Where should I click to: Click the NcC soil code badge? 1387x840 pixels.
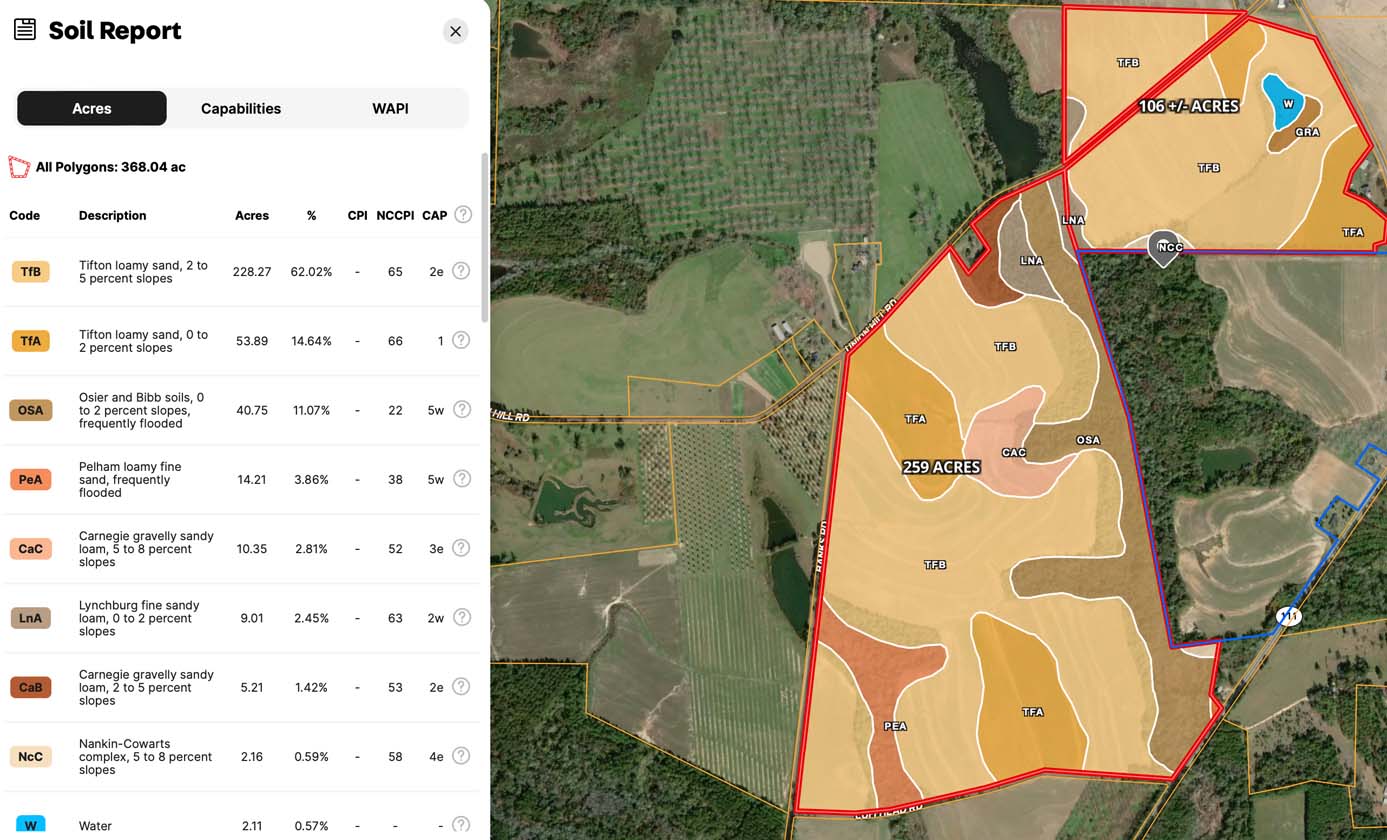(x=30, y=756)
